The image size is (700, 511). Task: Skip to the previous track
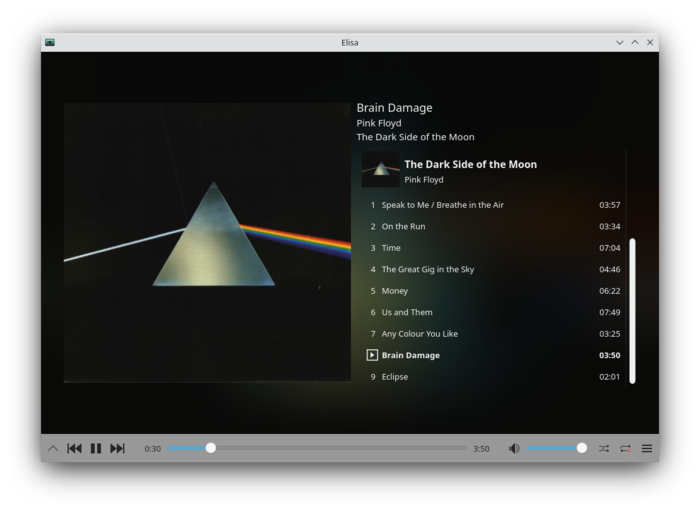pyautogui.click(x=74, y=449)
